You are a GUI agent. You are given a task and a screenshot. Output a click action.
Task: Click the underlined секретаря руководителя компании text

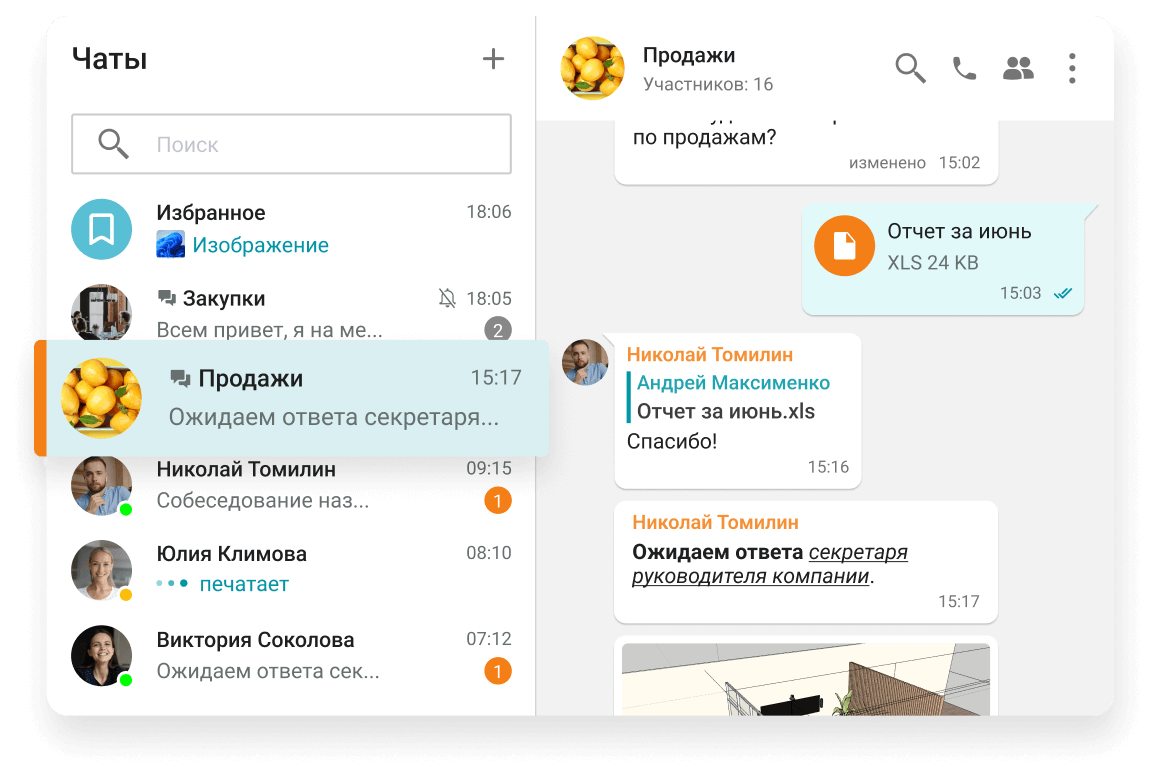[x=770, y=565]
